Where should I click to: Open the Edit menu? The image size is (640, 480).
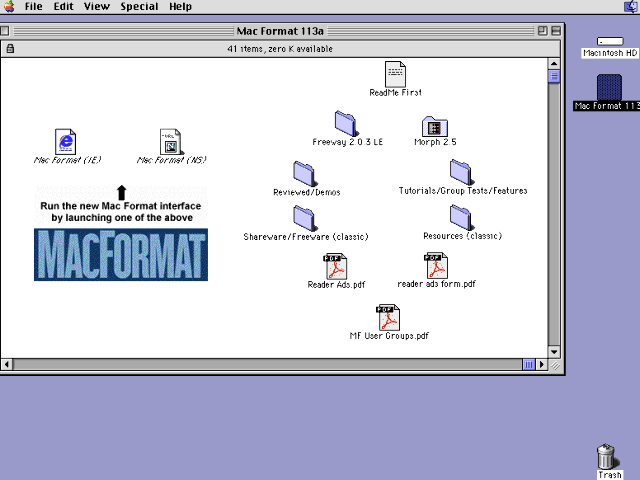64,7
